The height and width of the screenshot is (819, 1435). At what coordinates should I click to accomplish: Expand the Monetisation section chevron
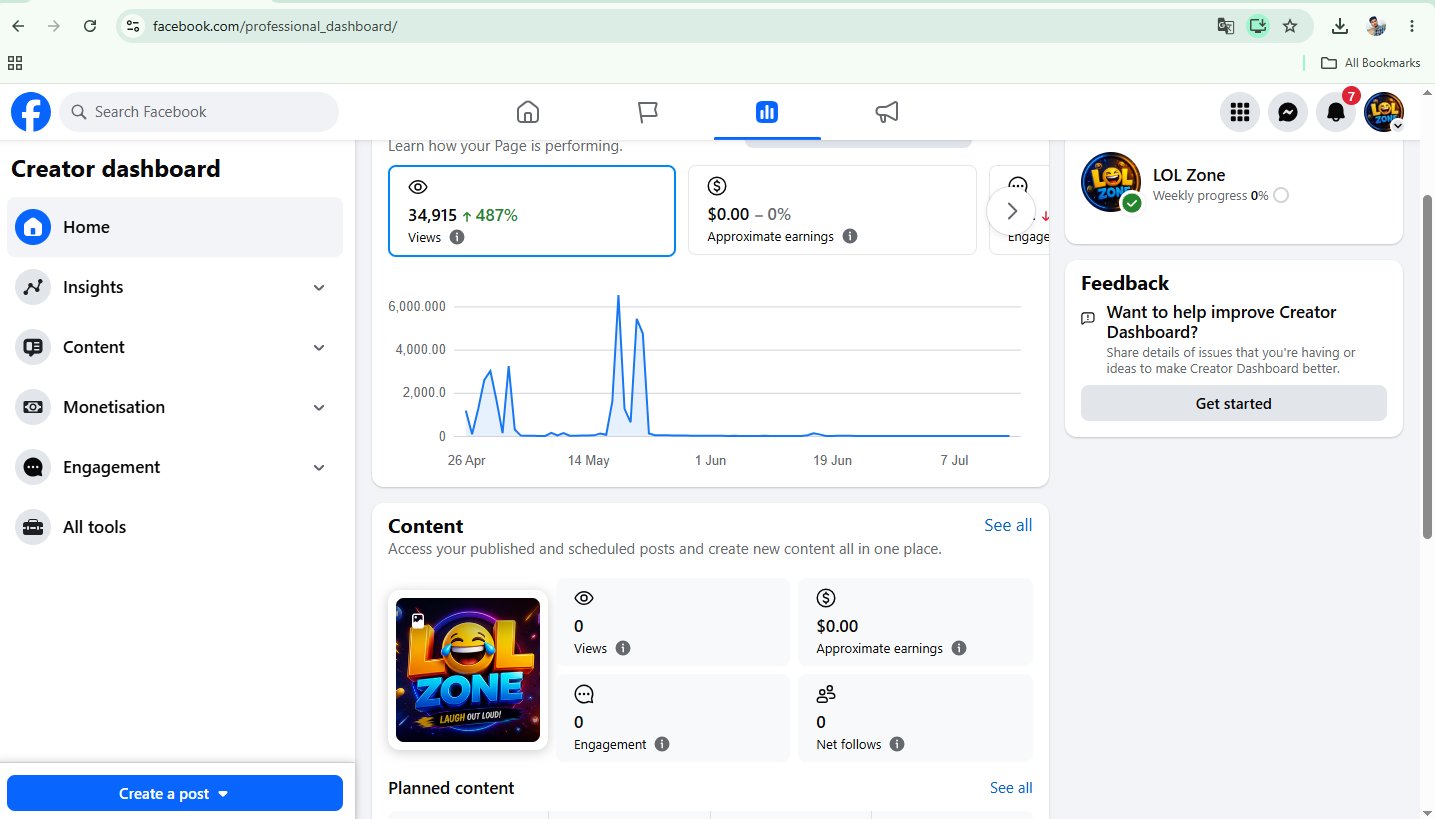coord(319,408)
